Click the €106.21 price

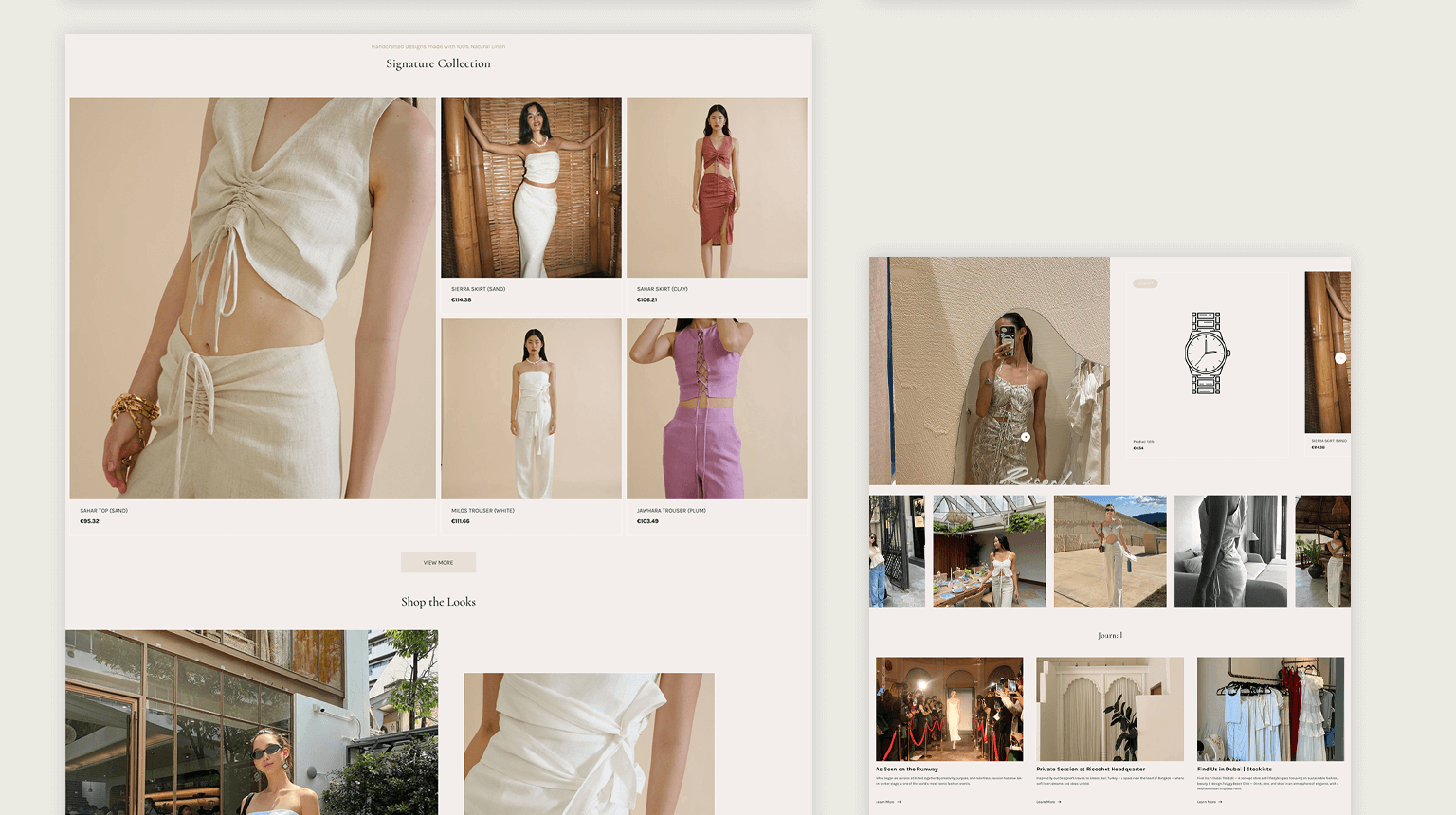647,300
